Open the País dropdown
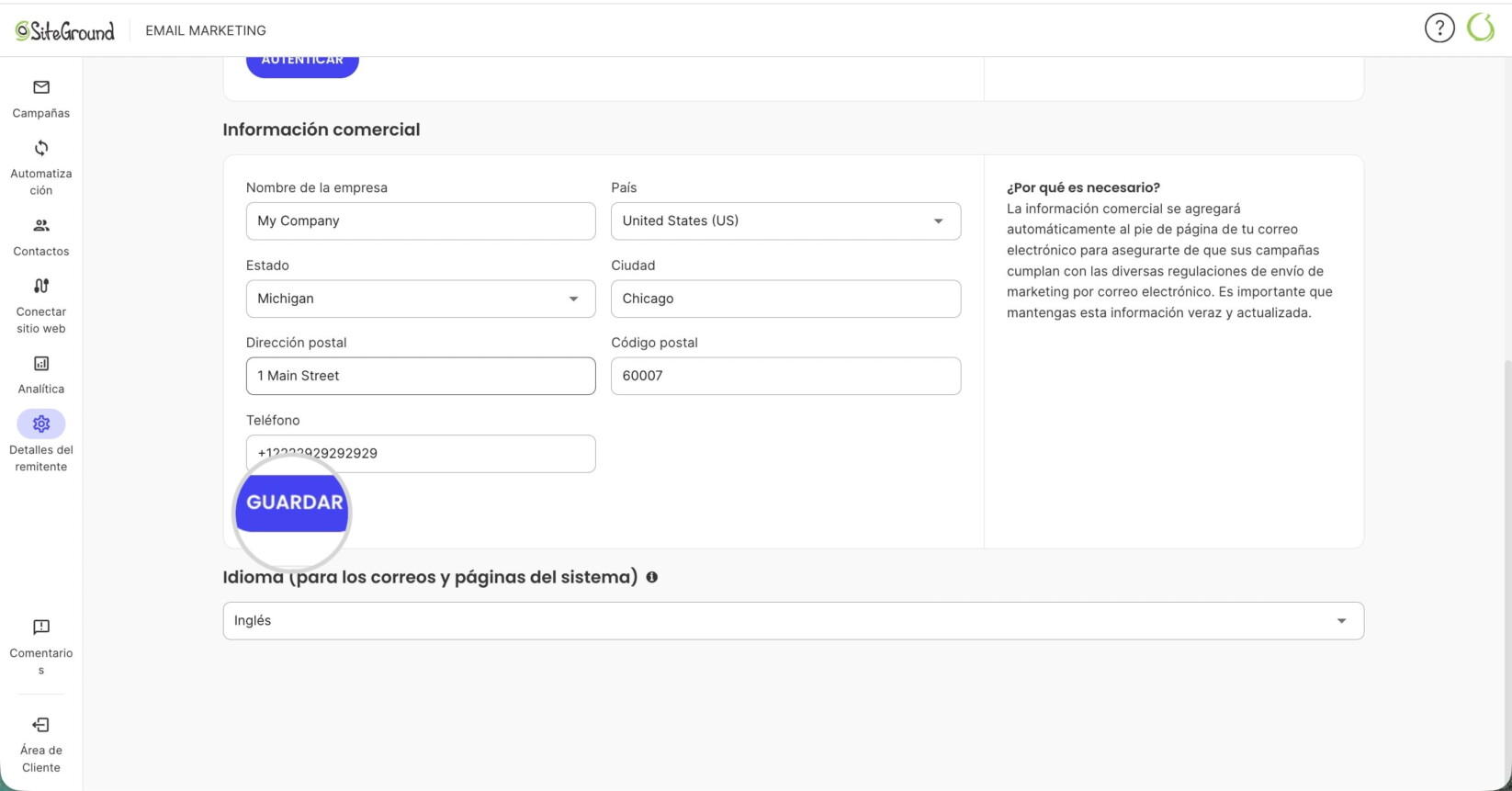The image size is (1512, 791). (x=786, y=221)
